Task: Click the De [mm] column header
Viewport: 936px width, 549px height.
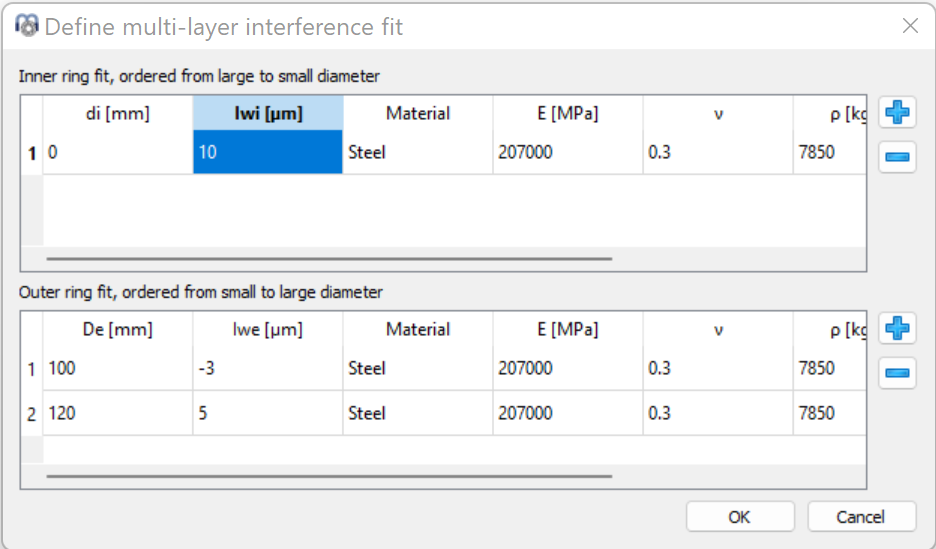Action: [x=118, y=329]
